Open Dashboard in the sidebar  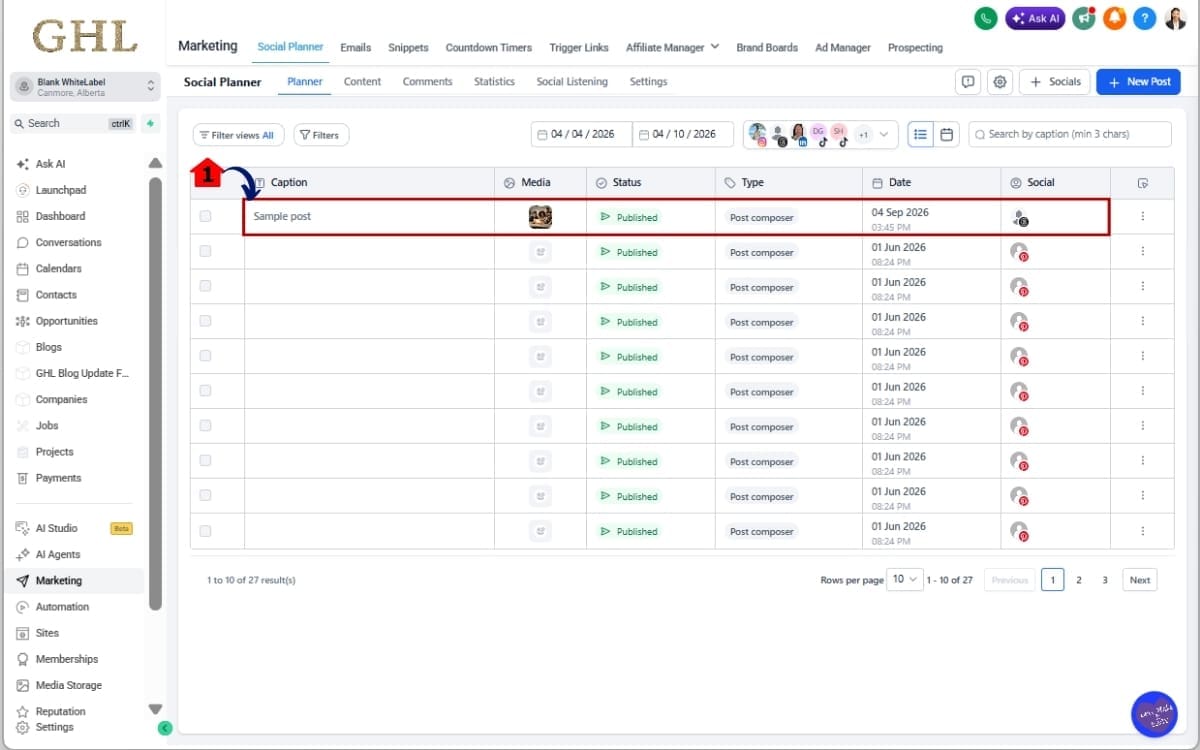point(60,216)
